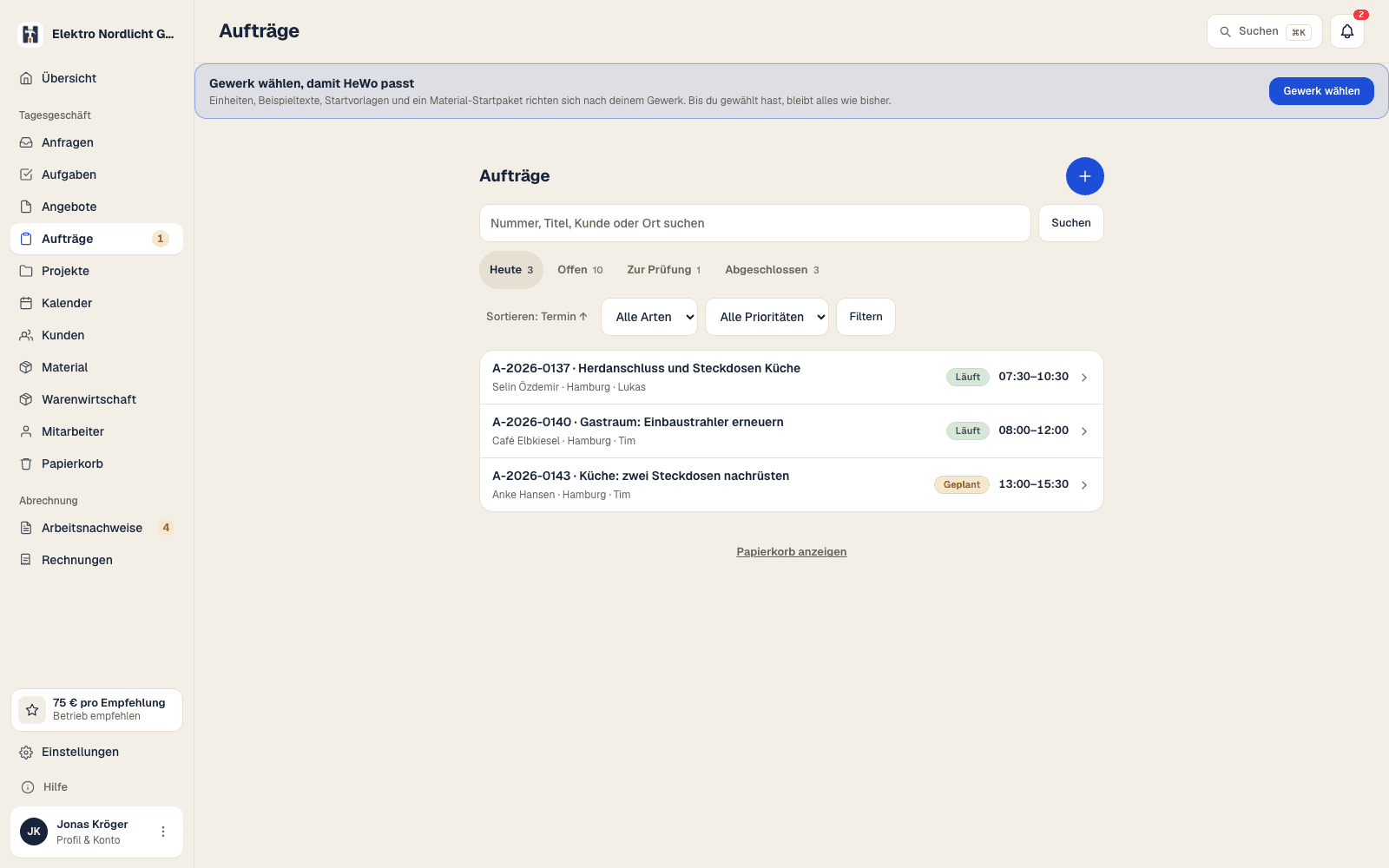Open the Alle Prioritäten dropdown
The width and height of the screenshot is (1389, 868).
(767, 317)
